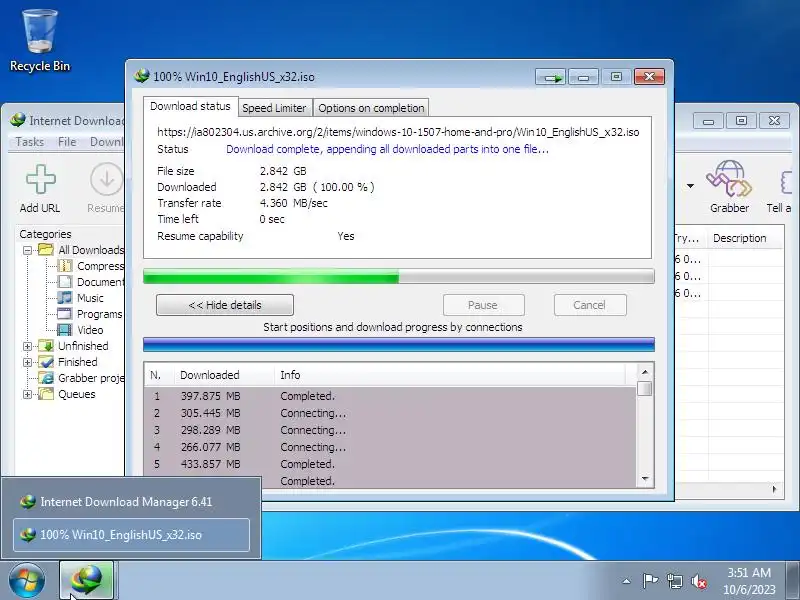Screen dimensions: 800x600
Task: Click the Action Center flag tray icon
Action: click(x=650, y=581)
